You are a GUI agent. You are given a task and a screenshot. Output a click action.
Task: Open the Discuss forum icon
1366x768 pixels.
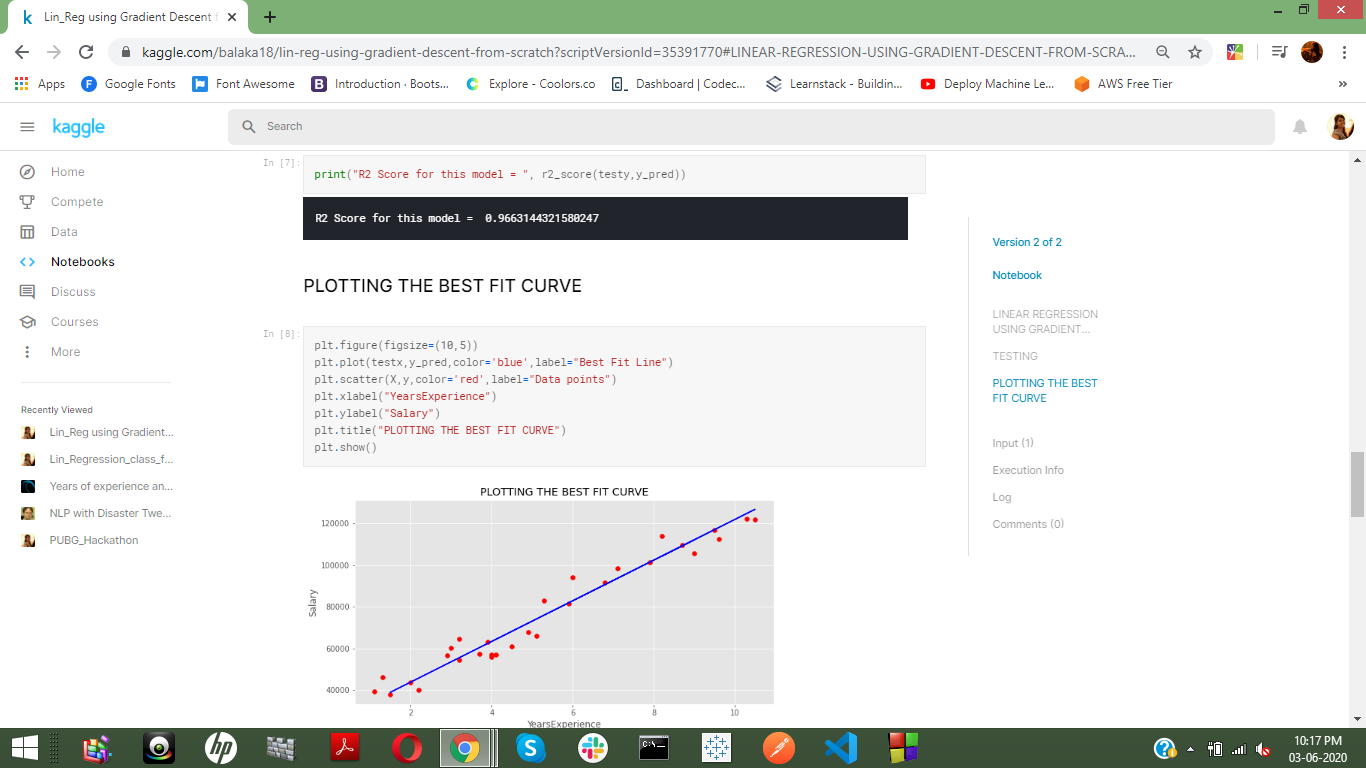tap(26, 291)
